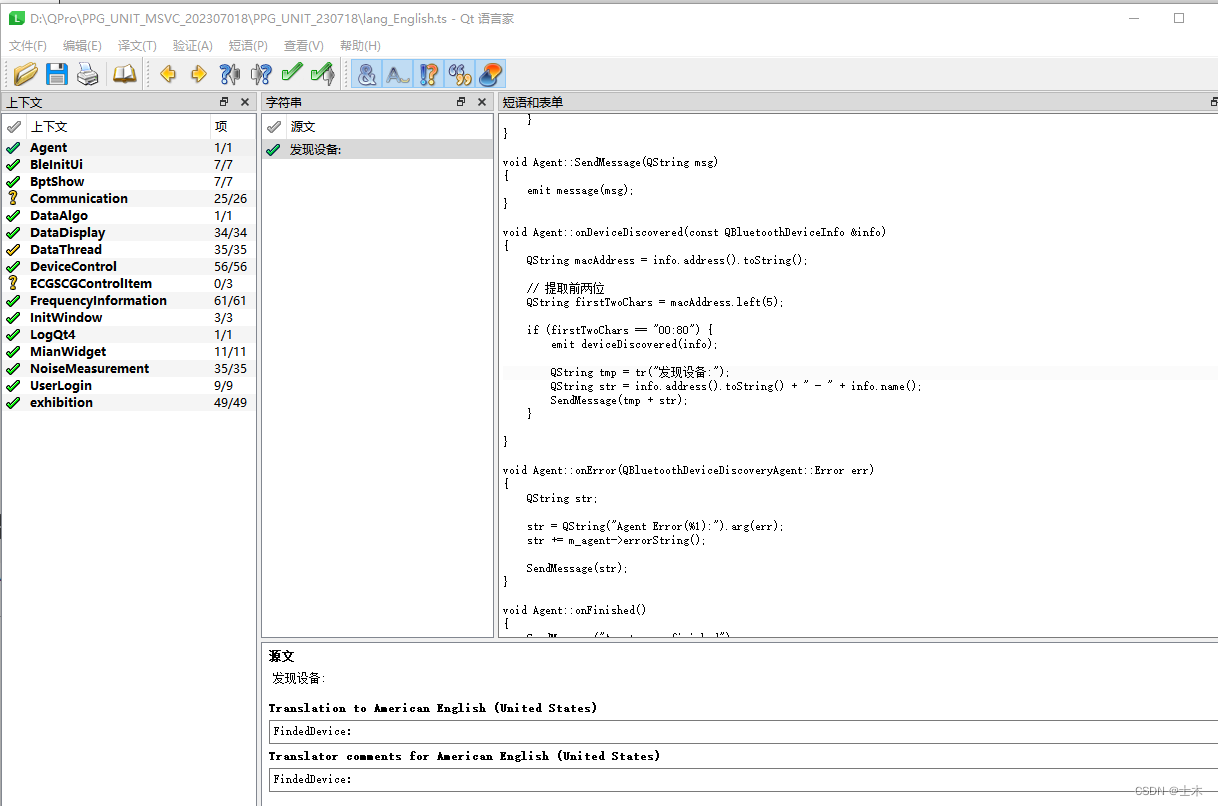This screenshot has width=1218, height=806.
Task: Toggle accelerator validation check
Action: pos(366,73)
